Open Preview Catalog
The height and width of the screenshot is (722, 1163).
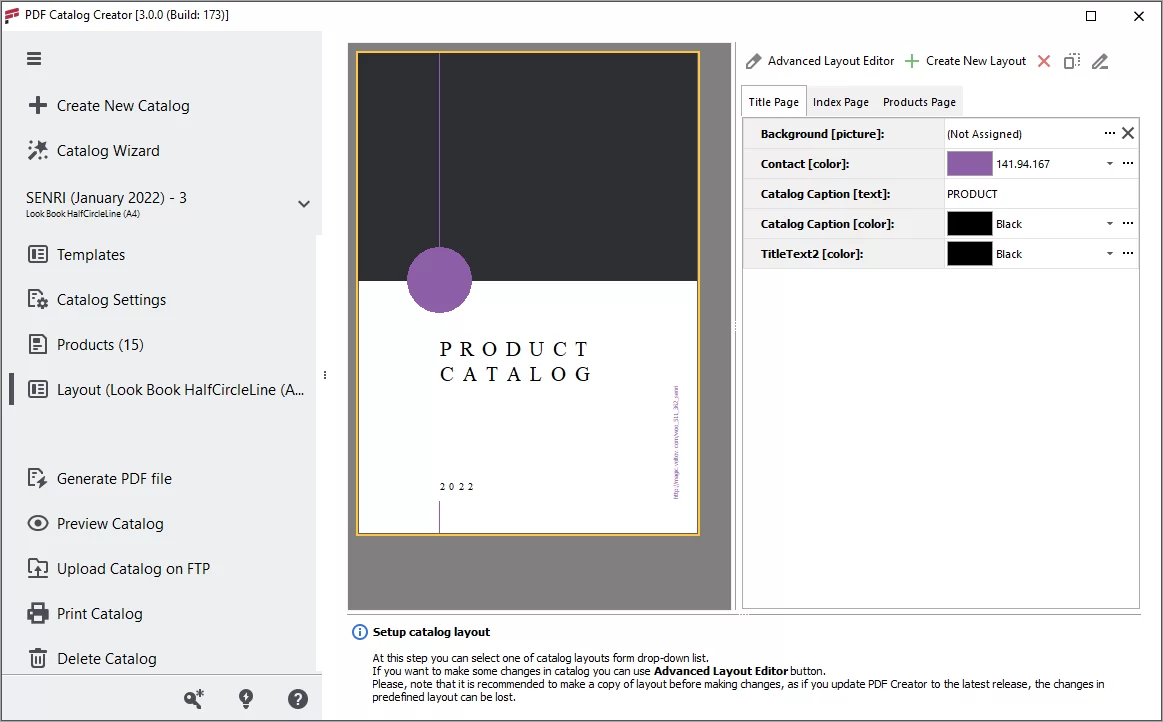(38, 523)
